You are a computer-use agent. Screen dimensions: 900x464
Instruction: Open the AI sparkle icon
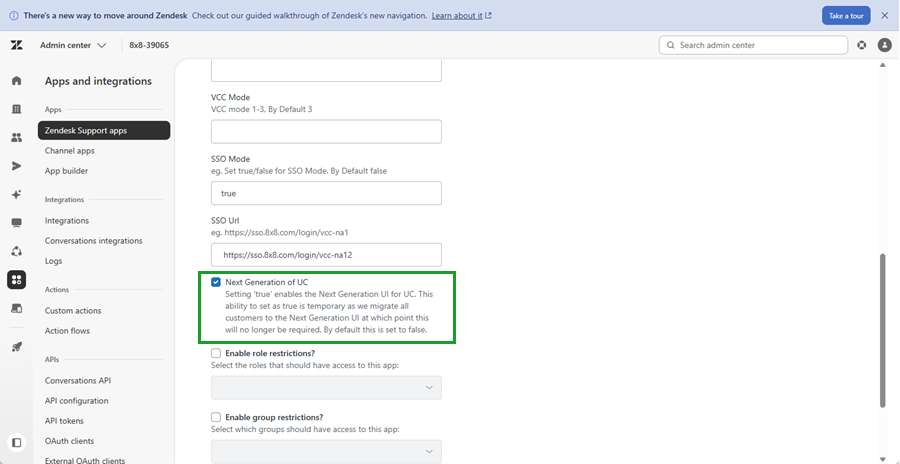coord(17,195)
